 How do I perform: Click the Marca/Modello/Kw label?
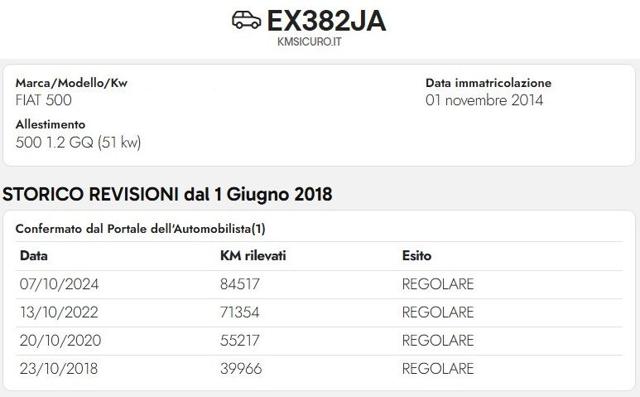[71, 83]
